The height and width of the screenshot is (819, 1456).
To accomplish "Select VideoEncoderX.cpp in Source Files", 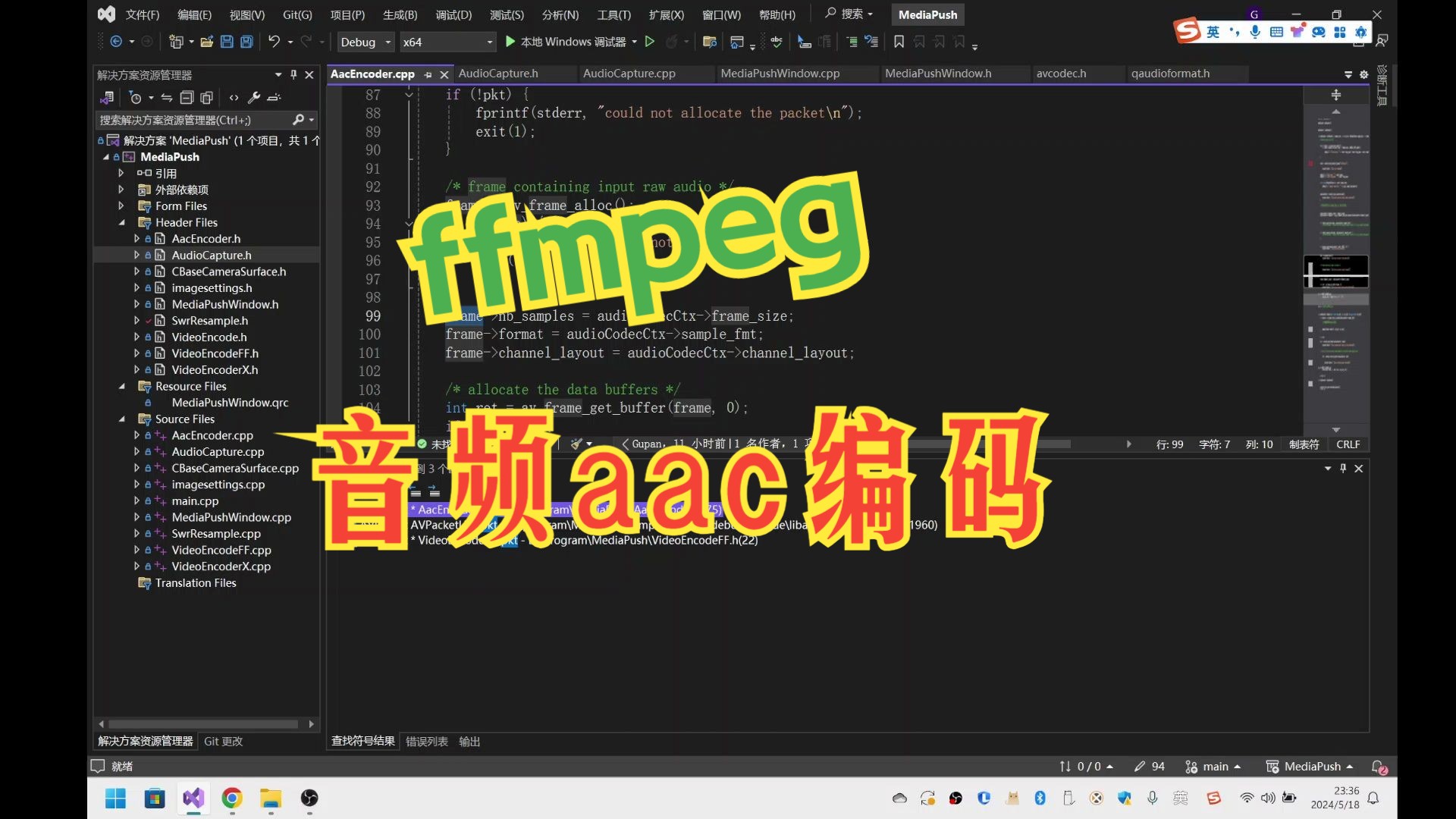I will tap(221, 566).
